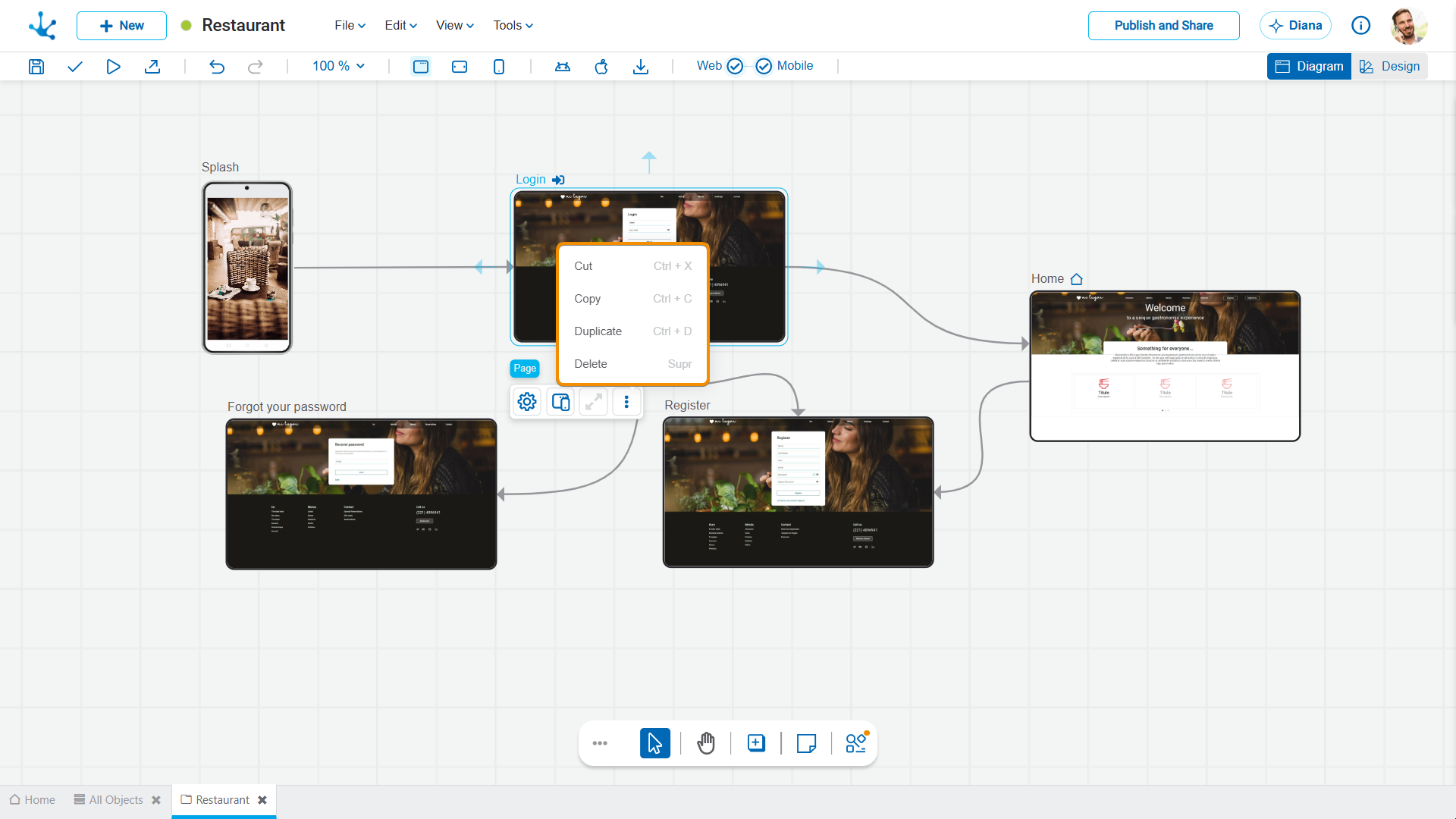Click the add page plus tool

pyautogui.click(x=756, y=743)
